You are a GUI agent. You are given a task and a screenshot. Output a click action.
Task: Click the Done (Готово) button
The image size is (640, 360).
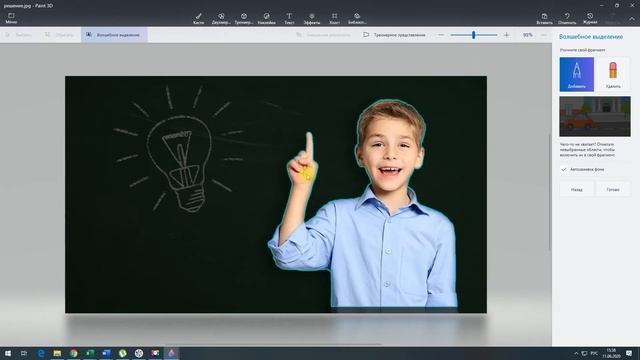pos(613,189)
